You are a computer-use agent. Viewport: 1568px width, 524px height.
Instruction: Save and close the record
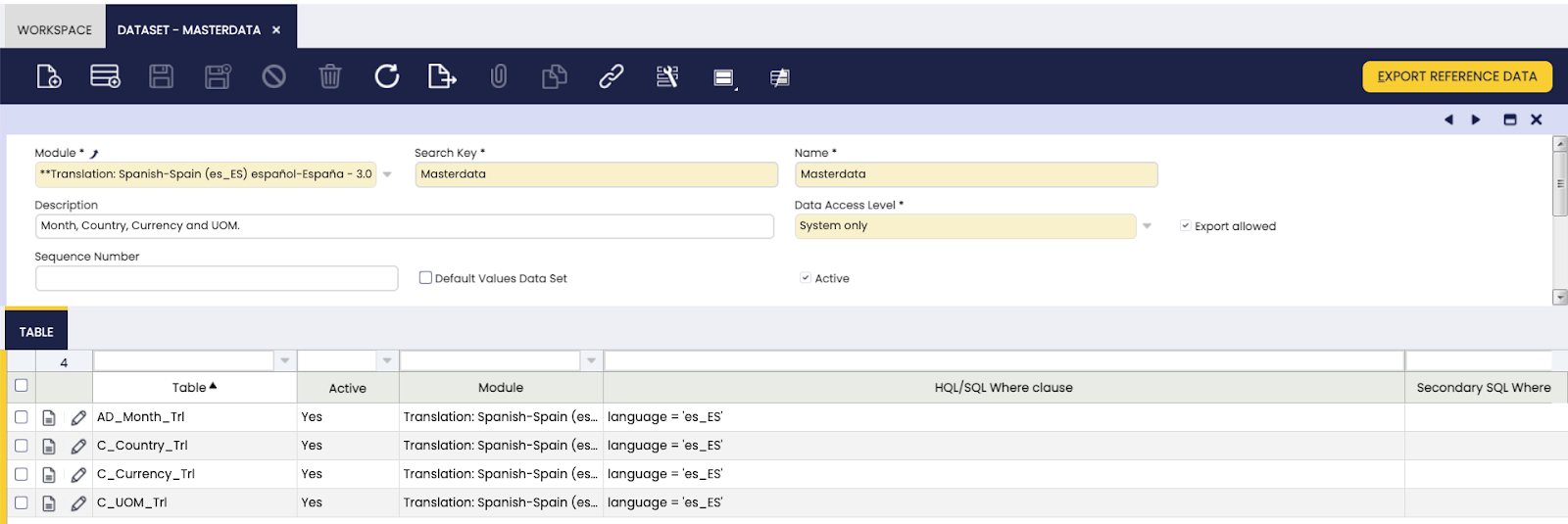click(x=218, y=76)
